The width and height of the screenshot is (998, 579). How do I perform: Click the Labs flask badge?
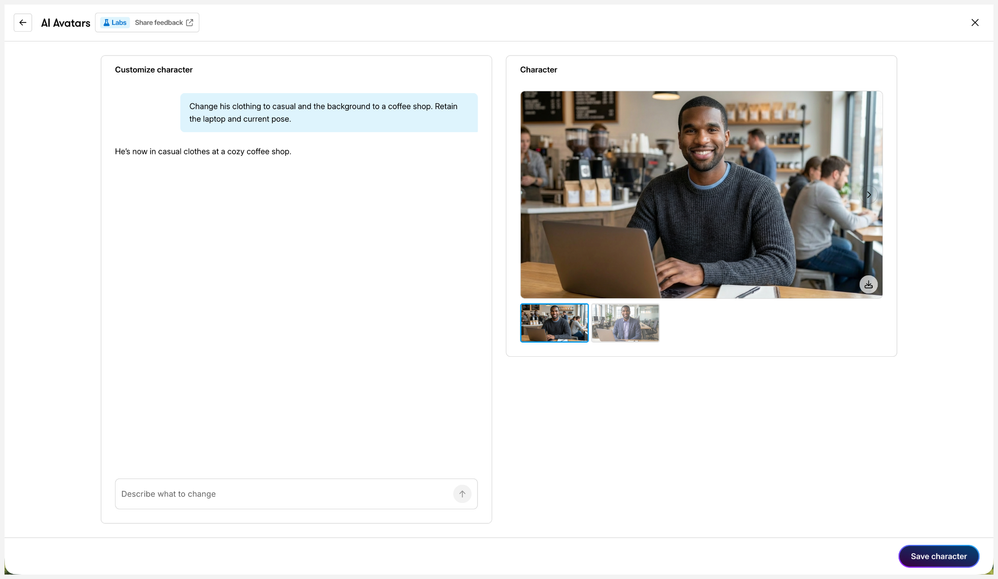click(115, 23)
